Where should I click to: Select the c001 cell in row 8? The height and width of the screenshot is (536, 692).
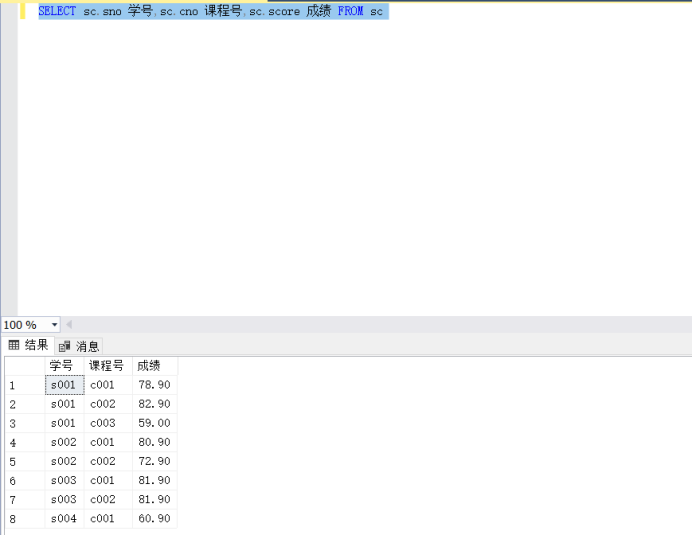(x=108, y=518)
